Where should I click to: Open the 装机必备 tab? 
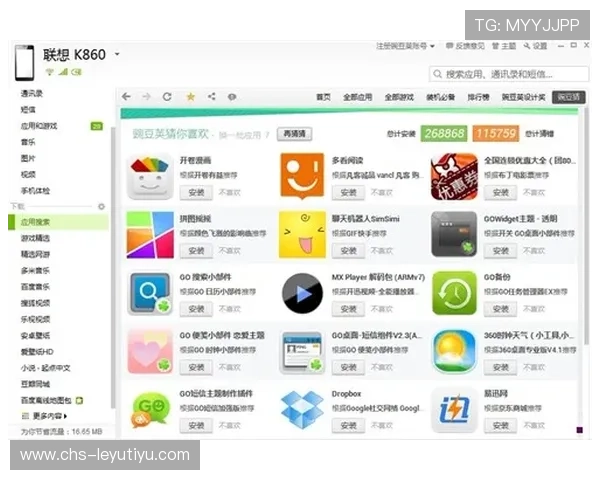point(440,97)
